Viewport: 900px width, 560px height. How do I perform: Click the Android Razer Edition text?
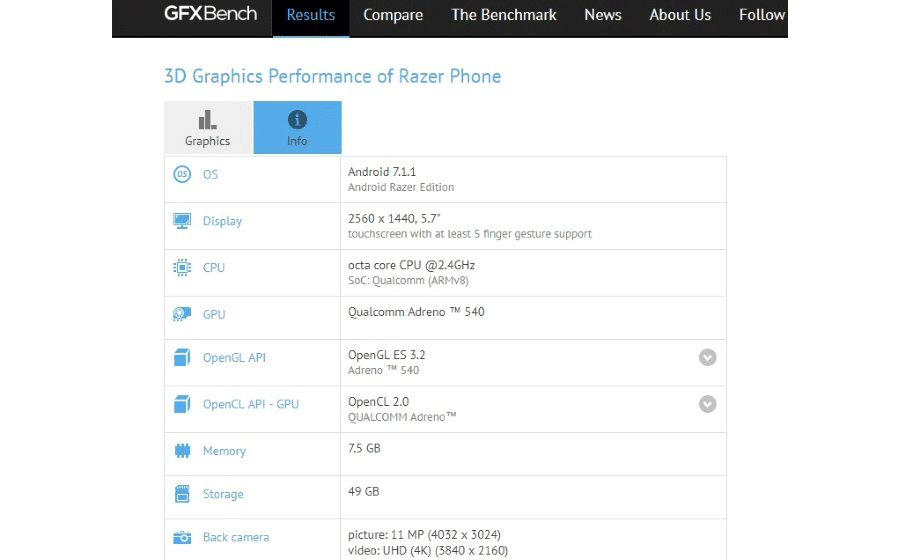tap(401, 188)
